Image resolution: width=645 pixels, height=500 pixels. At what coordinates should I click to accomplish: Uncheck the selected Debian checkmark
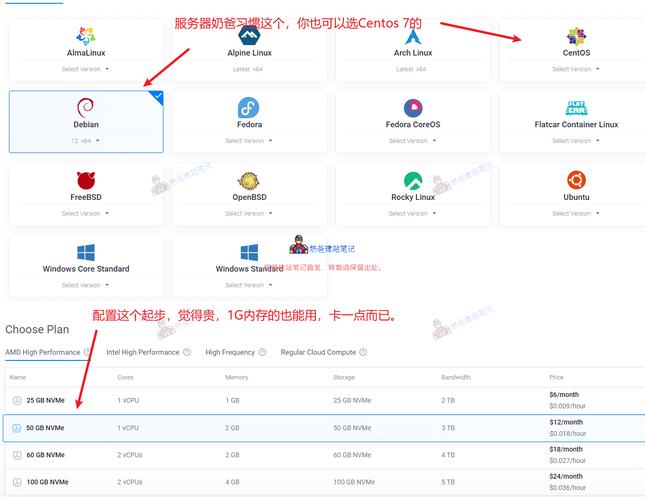[158, 97]
